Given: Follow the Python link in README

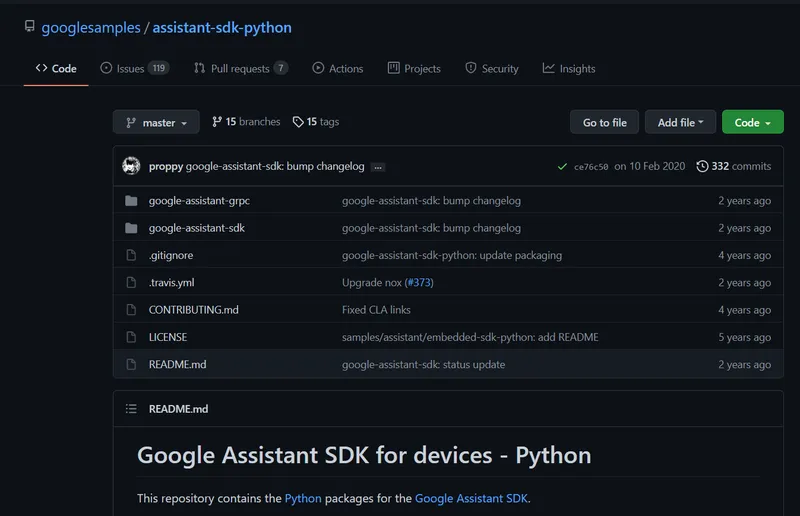Looking at the screenshot, I should pyautogui.click(x=303, y=498).
